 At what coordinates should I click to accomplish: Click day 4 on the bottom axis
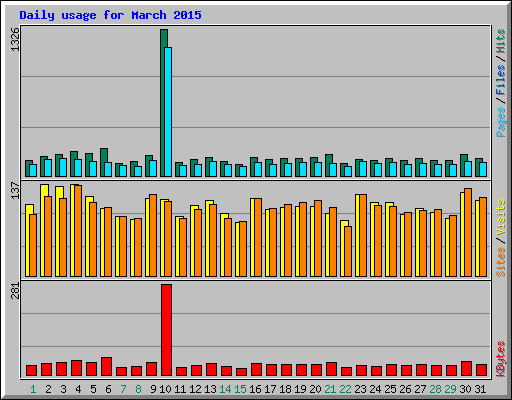pyautogui.click(x=78, y=389)
